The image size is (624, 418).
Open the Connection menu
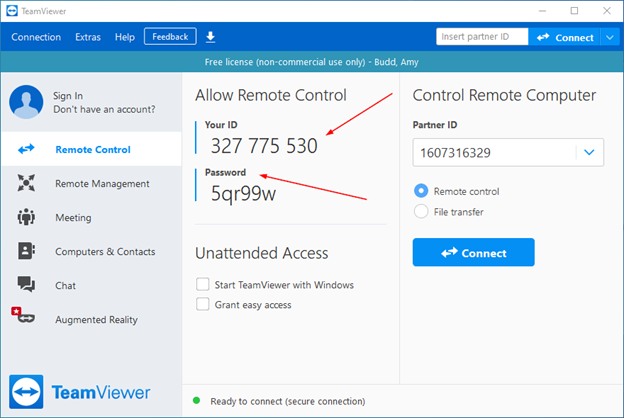click(36, 37)
